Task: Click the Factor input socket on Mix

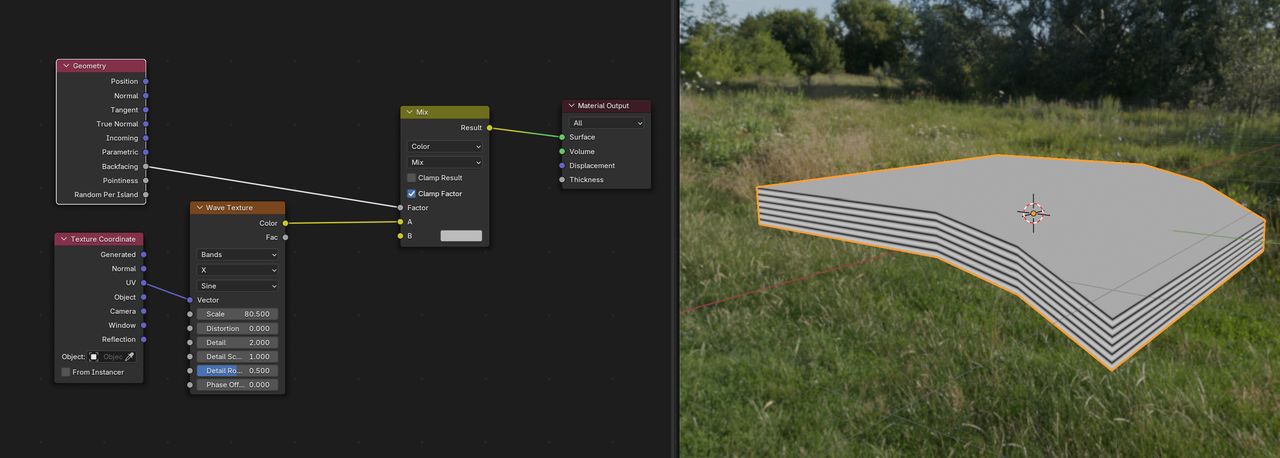Action: pos(400,208)
